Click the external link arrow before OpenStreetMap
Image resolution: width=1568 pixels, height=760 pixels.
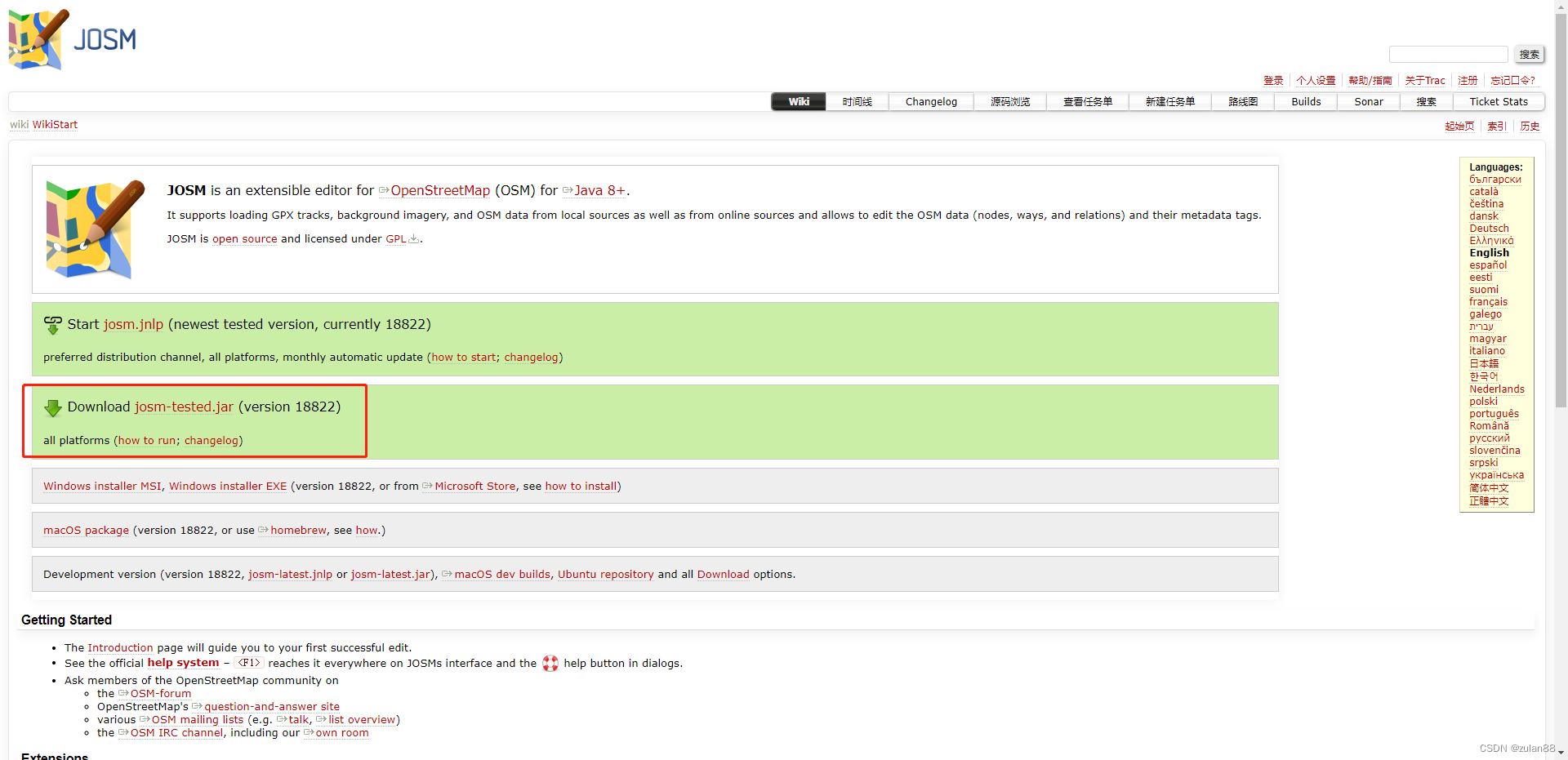[x=384, y=190]
